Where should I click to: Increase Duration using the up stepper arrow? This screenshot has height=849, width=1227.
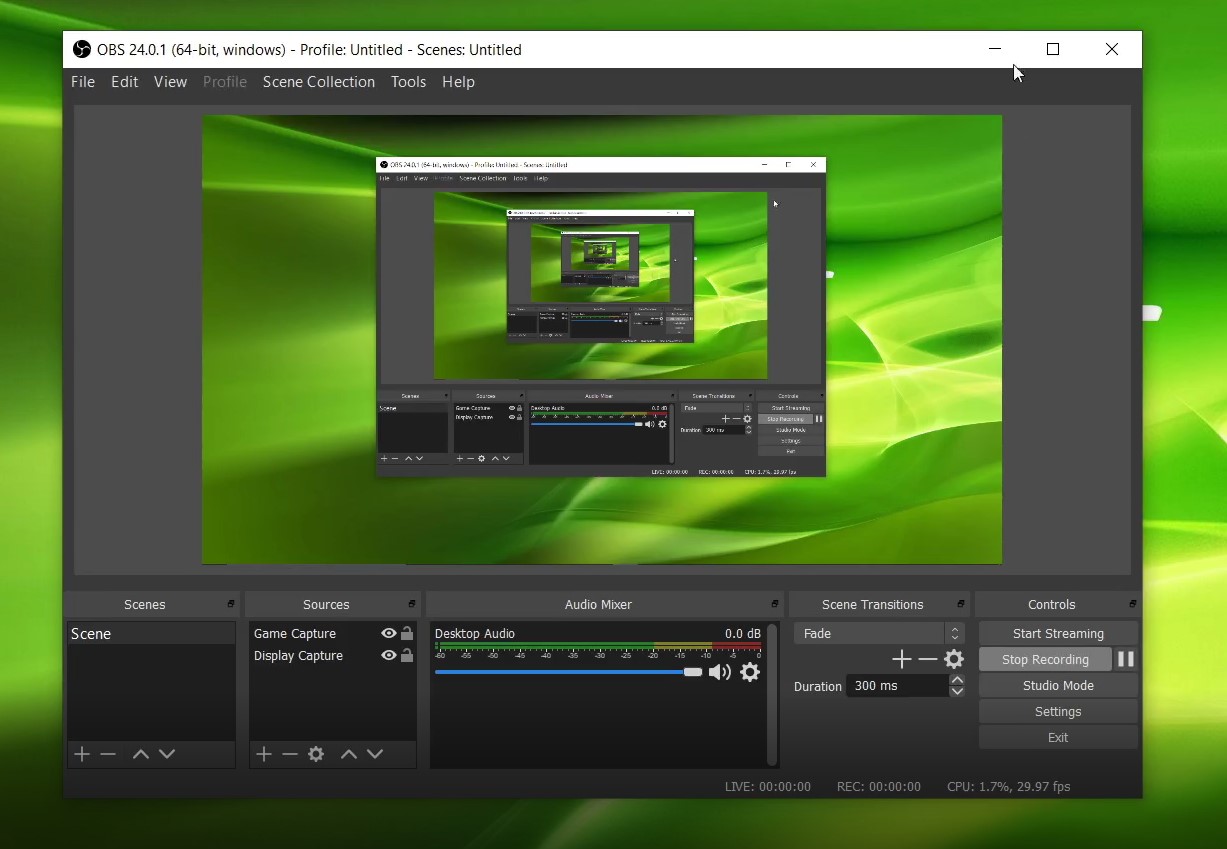coord(957,679)
